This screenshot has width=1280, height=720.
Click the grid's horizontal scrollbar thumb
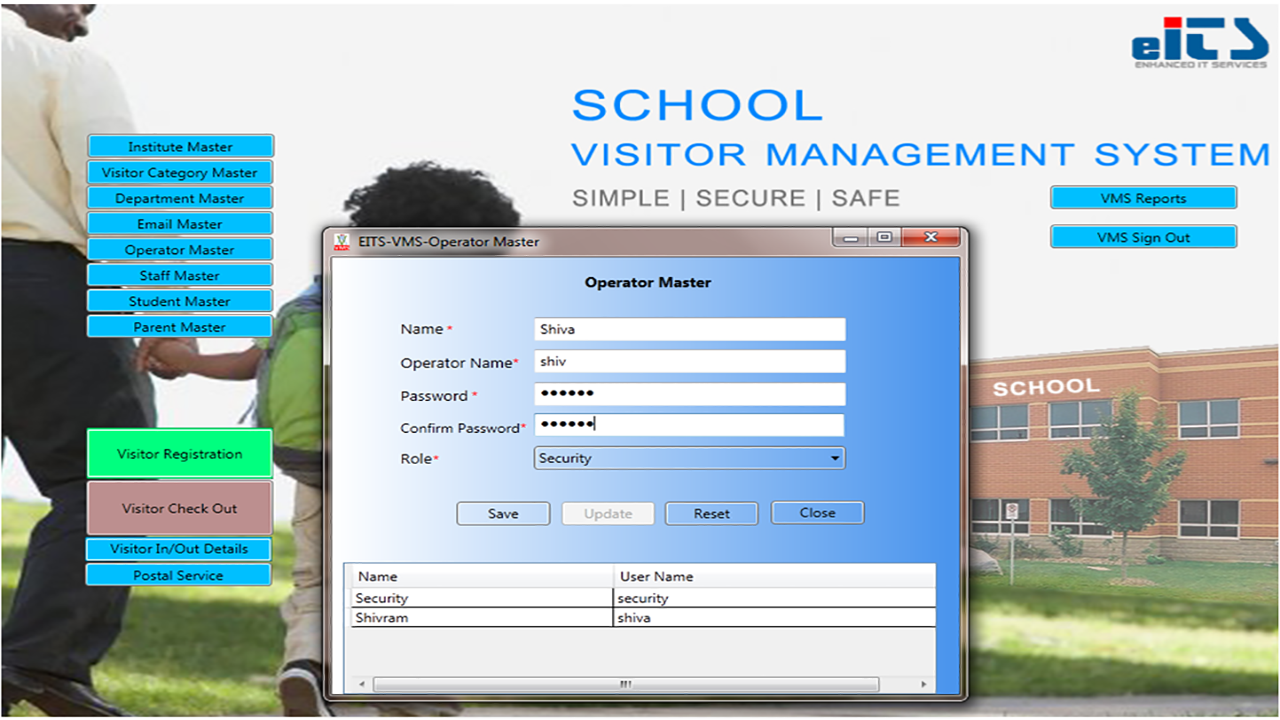click(x=626, y=685)
